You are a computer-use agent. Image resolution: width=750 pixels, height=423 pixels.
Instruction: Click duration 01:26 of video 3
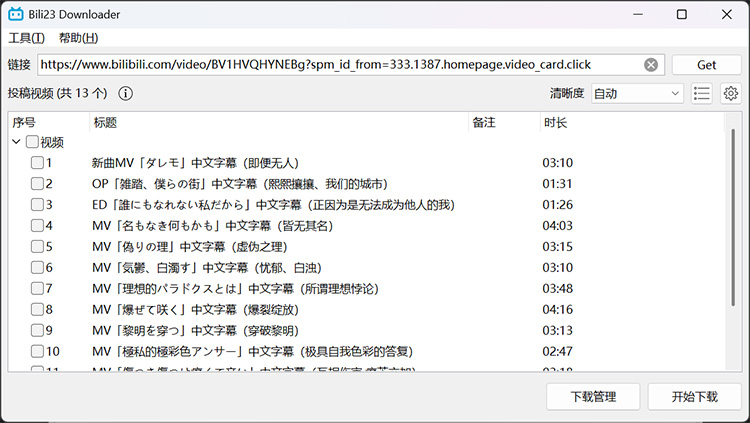pos(557,205)
